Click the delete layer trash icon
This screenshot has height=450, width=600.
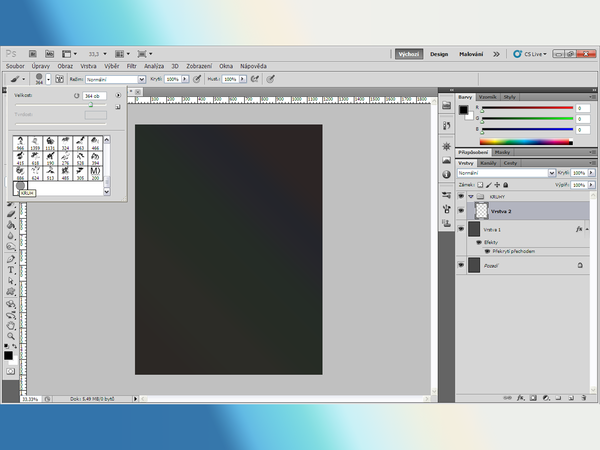click(x=585, y=397)
